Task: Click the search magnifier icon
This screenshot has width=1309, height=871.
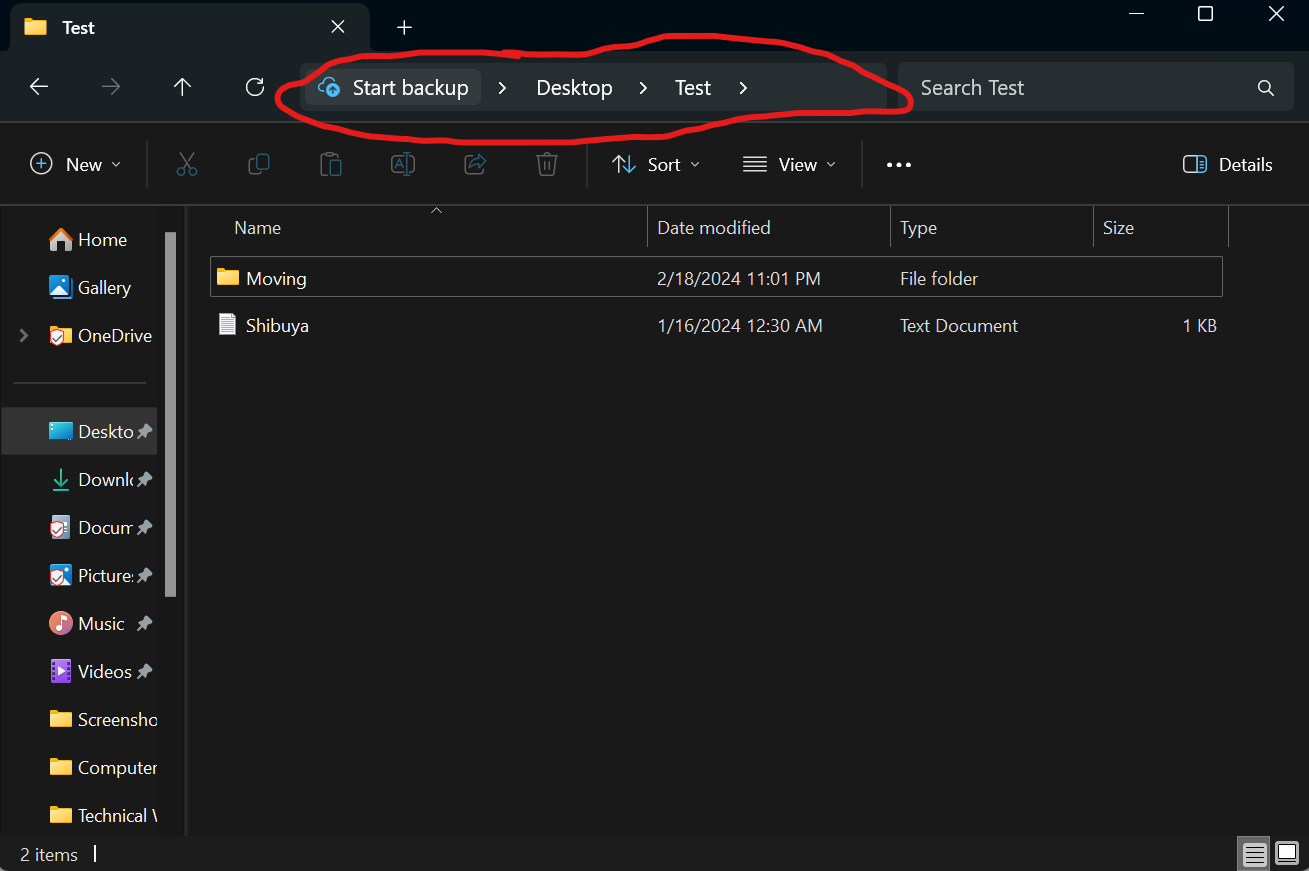Action: tap(1265, 88)
